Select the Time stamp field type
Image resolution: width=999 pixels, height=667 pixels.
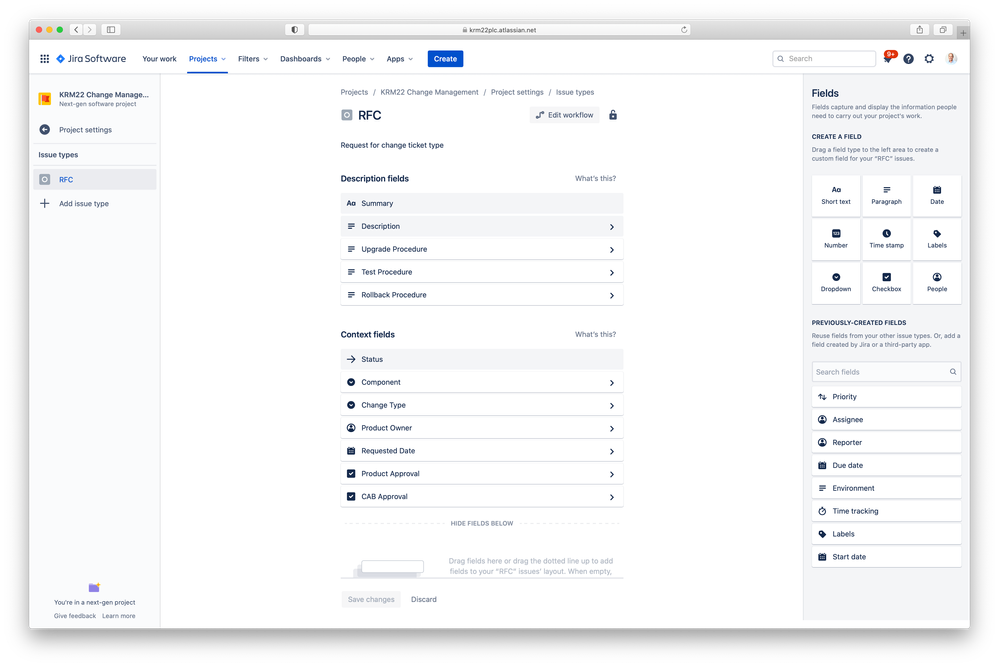886,239
